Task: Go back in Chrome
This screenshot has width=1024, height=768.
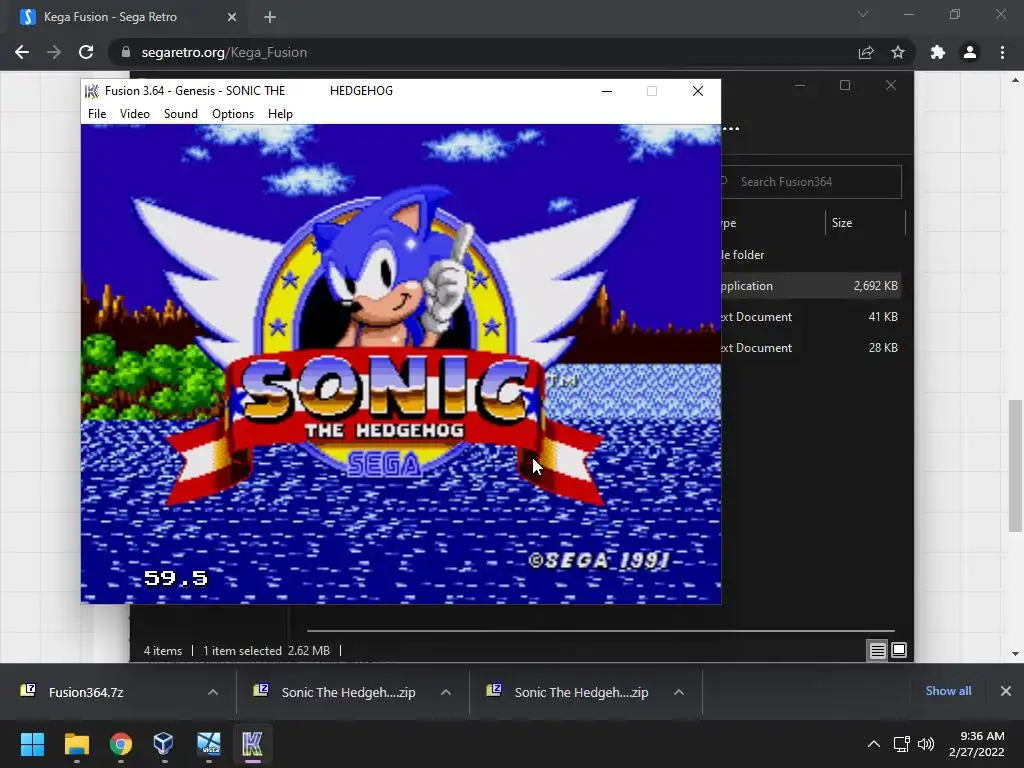Action: click(x=22, y=52)
